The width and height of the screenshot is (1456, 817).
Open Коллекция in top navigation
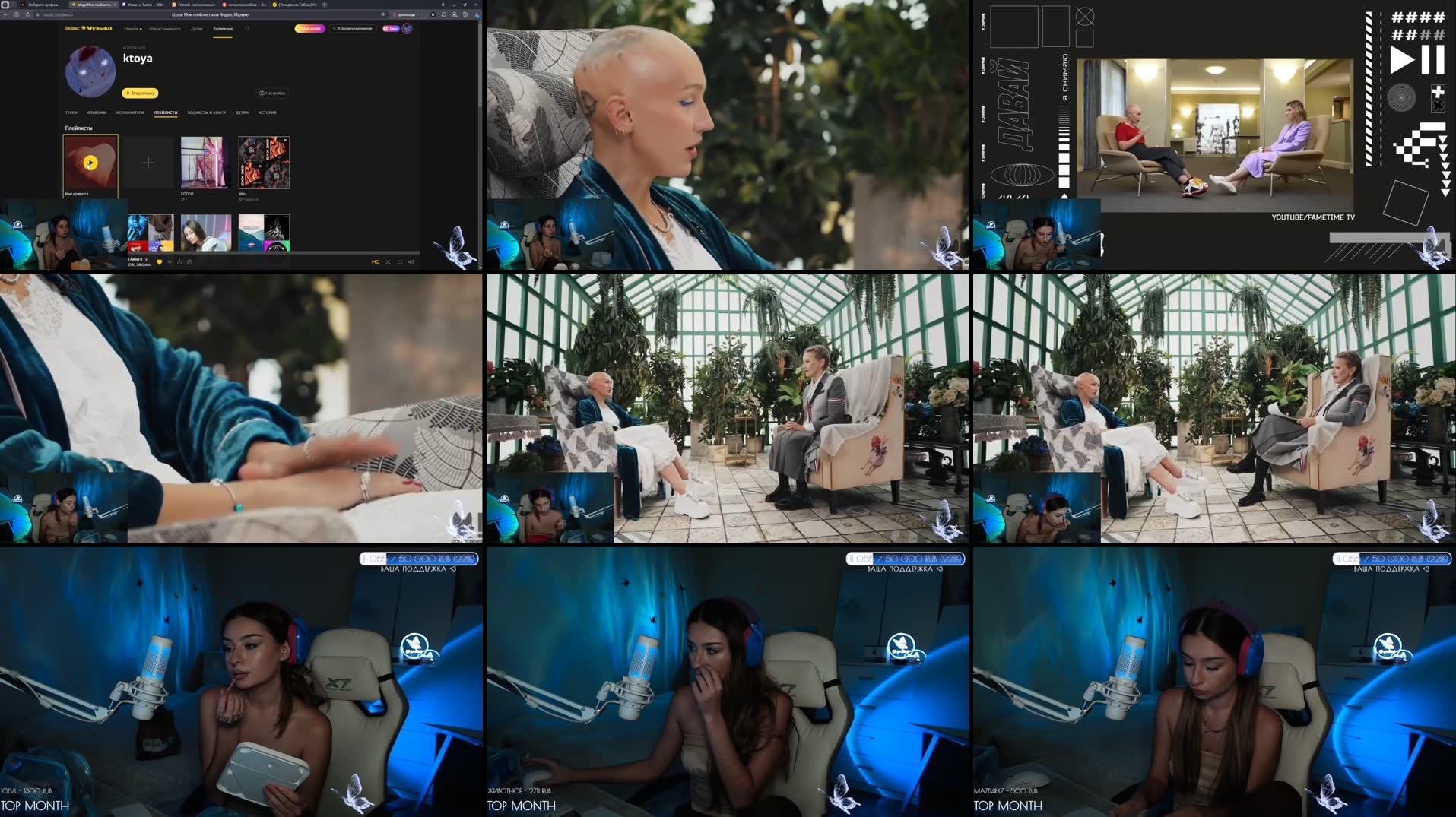(x=223, y=29)
